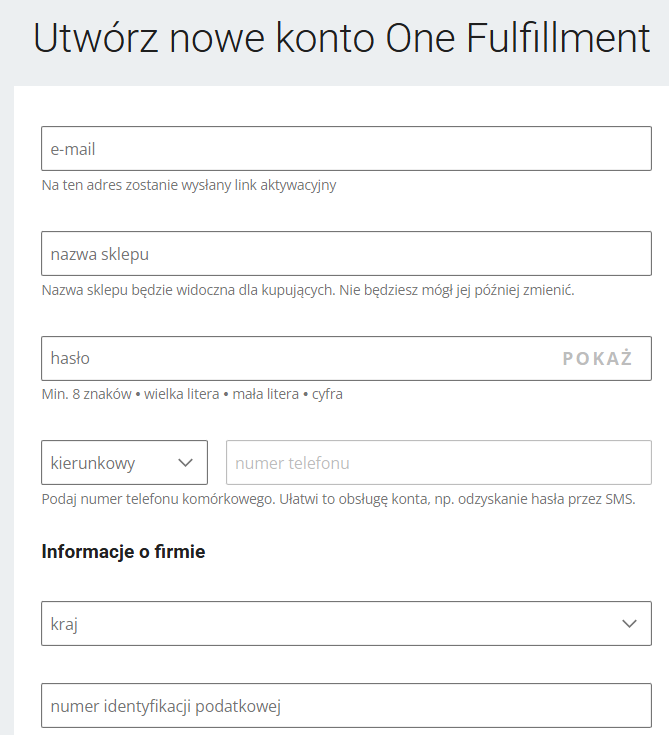669x735 pixels.
Task: Click the Informacje o firmie section heading
Action: 123,551
